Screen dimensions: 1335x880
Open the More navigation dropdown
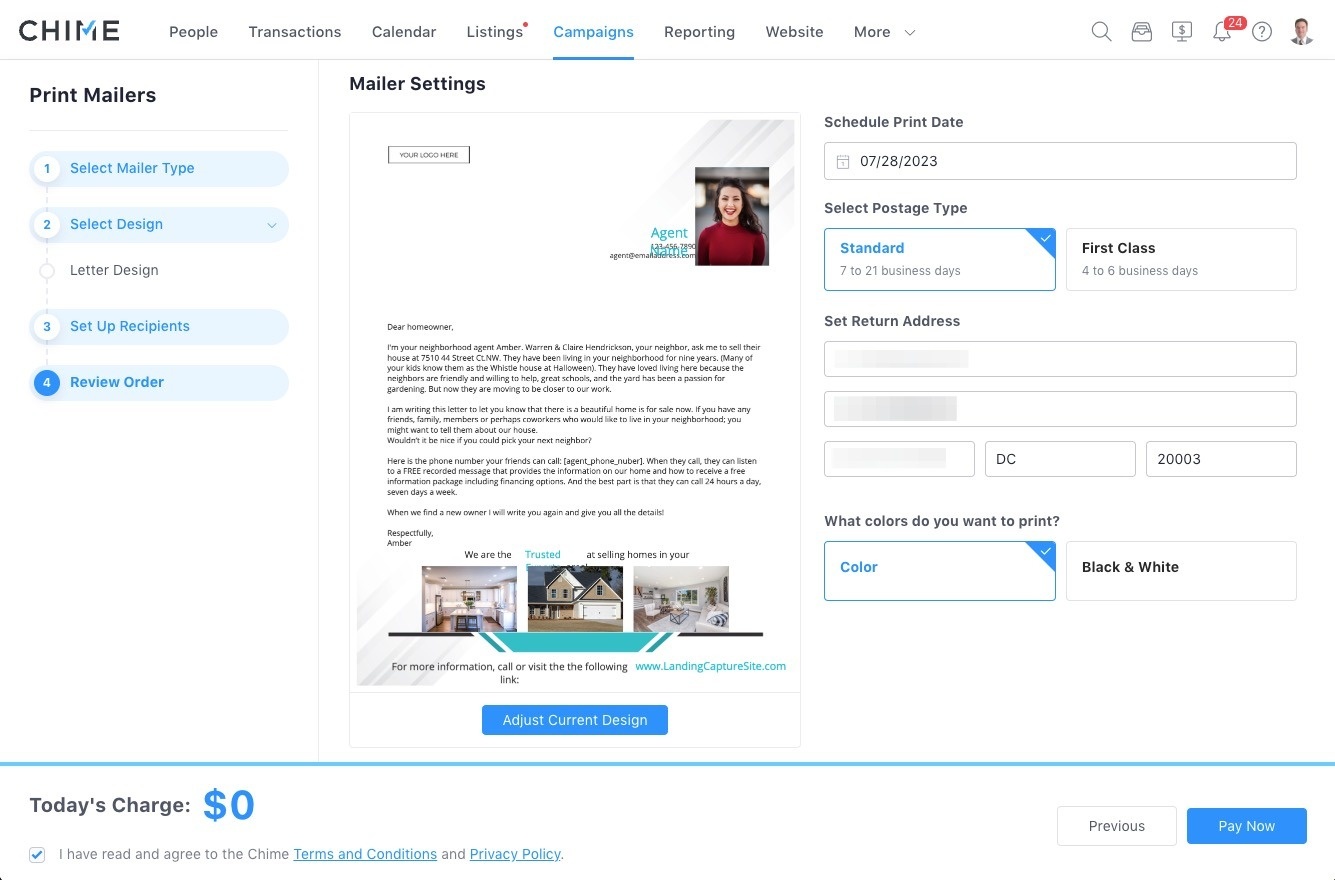884,32
